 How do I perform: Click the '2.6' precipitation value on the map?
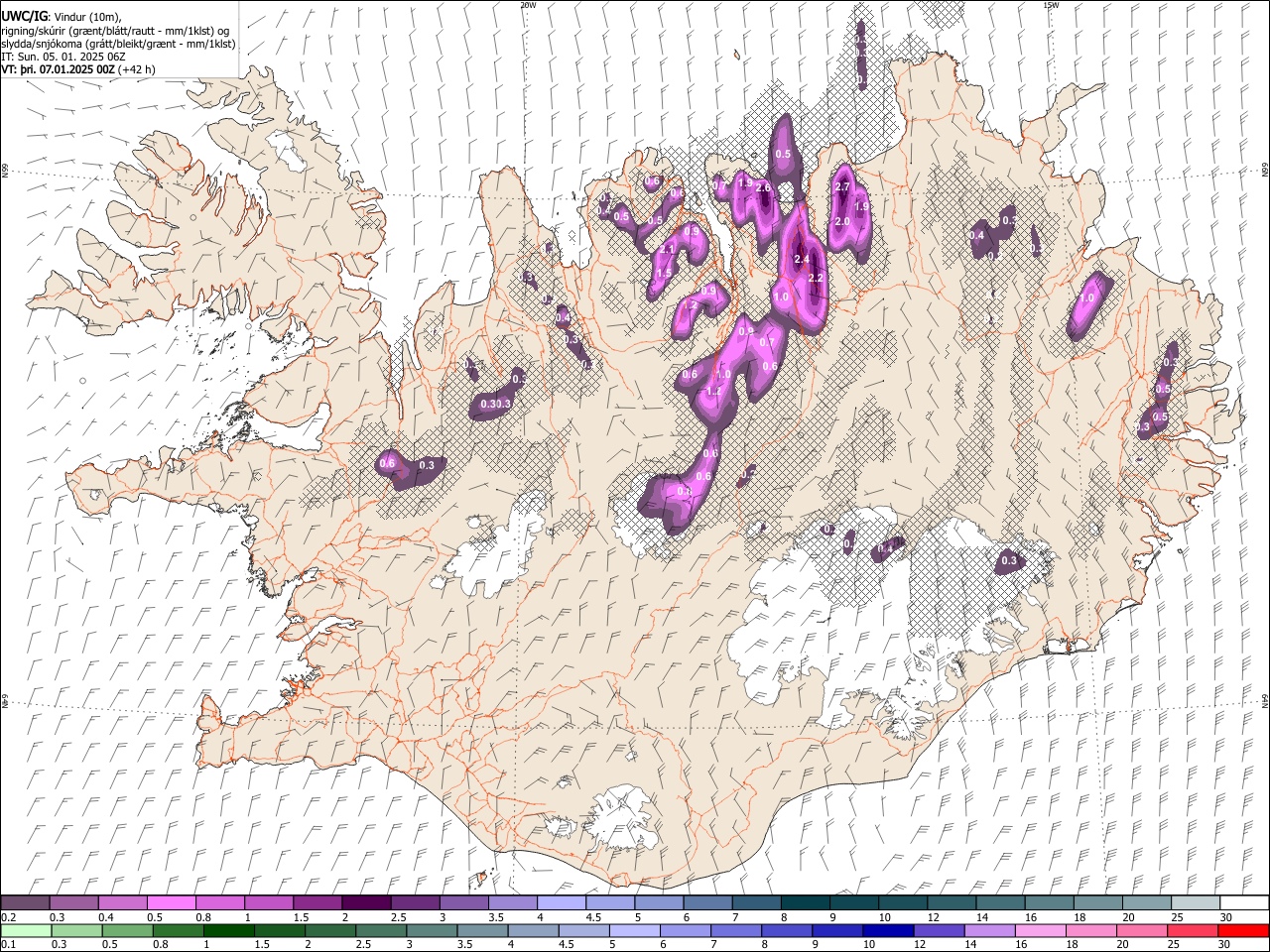tap(764, 188)
